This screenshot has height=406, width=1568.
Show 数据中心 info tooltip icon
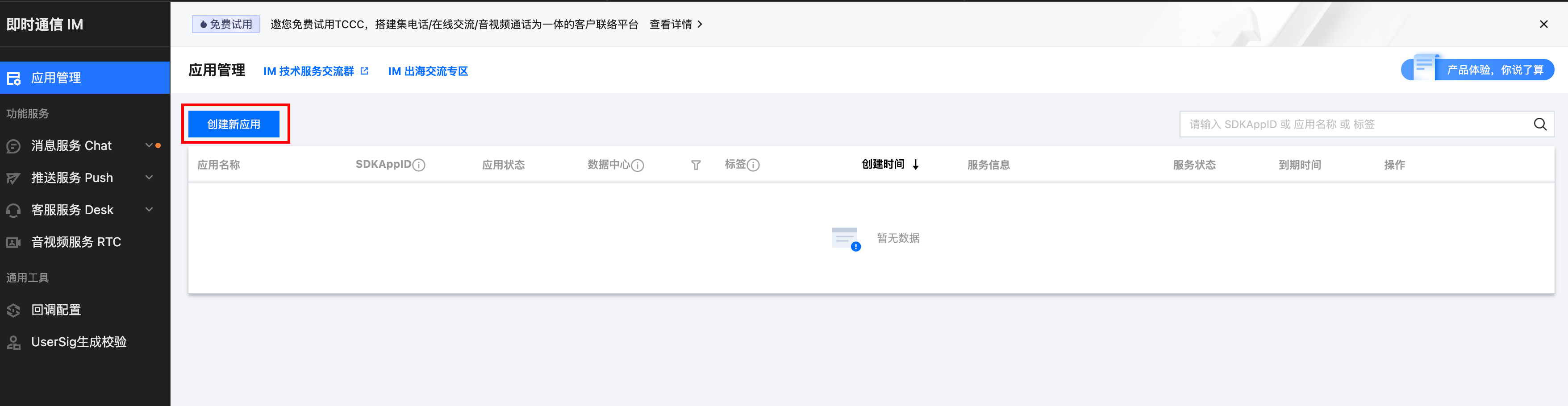[x=637, y=165]
